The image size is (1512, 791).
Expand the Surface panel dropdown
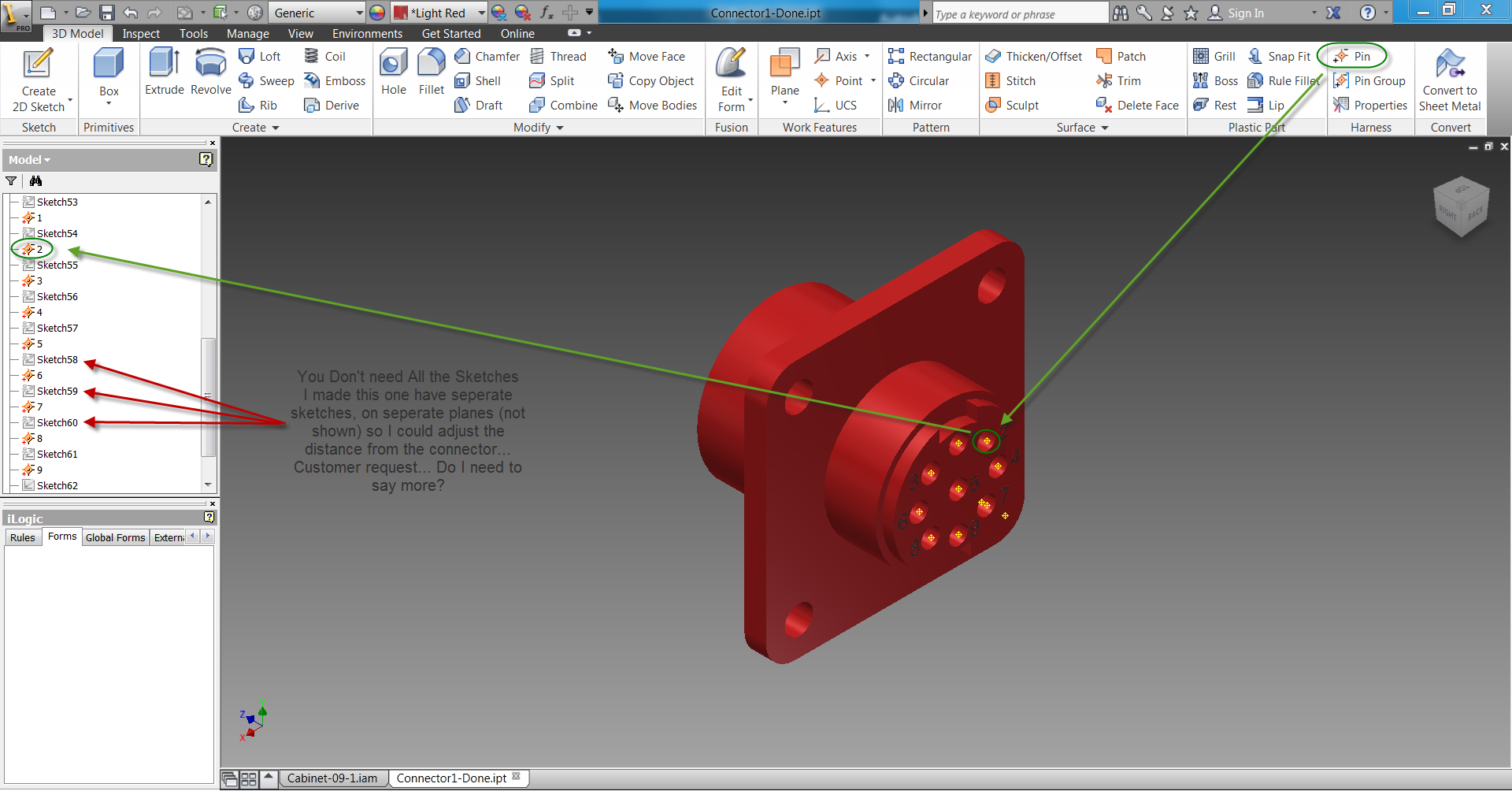pyautogui.click(x=1105, y=127)
